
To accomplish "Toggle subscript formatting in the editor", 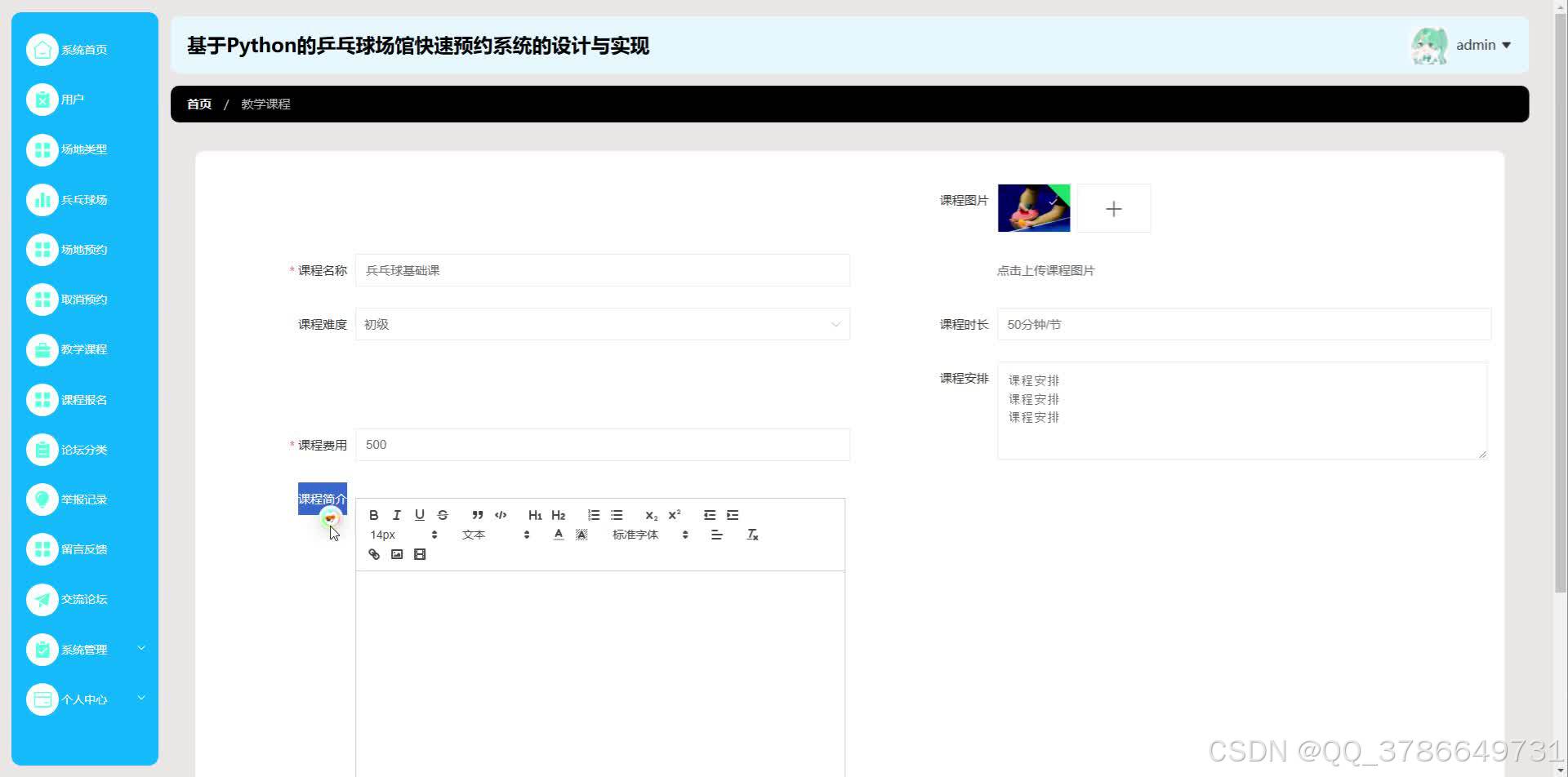I will [650, 514].
